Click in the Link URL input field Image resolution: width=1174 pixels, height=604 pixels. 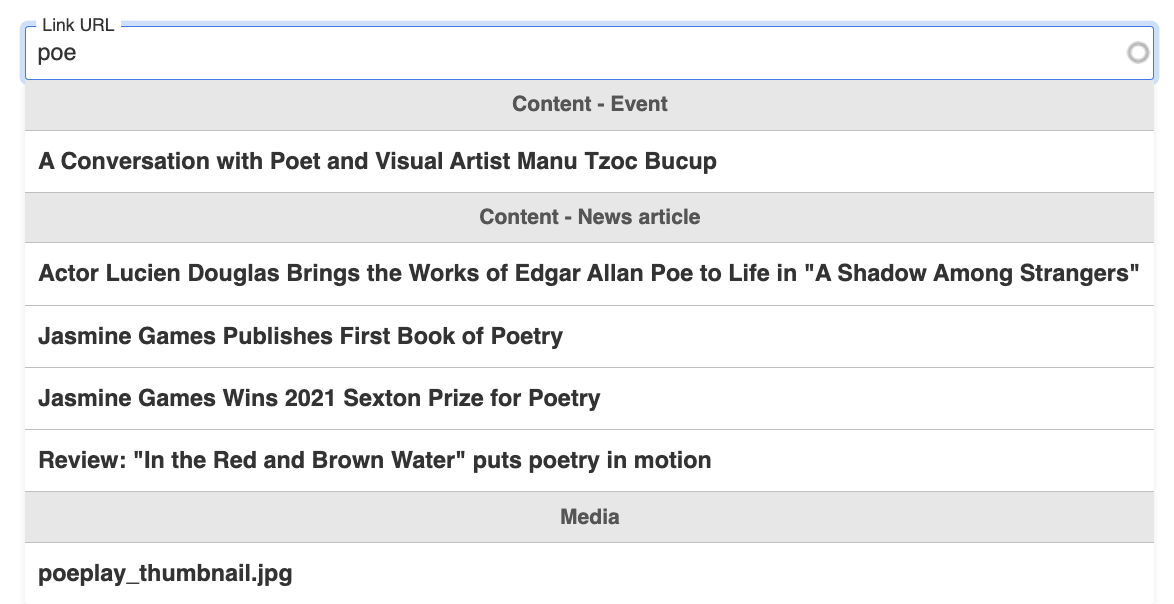pyautogui.click(x=400, y=53)
